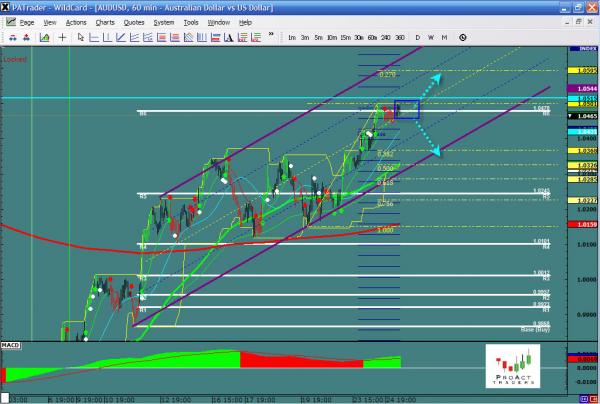The image size is (600, 404).
Task: Open the Help menu
Action: [x=245, y=21]
